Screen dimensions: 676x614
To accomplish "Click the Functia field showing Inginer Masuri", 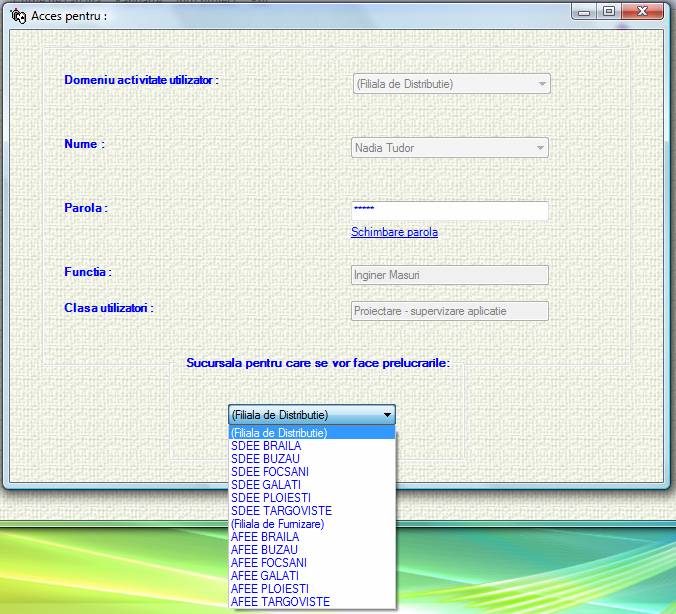I will (x=450, y=275).
